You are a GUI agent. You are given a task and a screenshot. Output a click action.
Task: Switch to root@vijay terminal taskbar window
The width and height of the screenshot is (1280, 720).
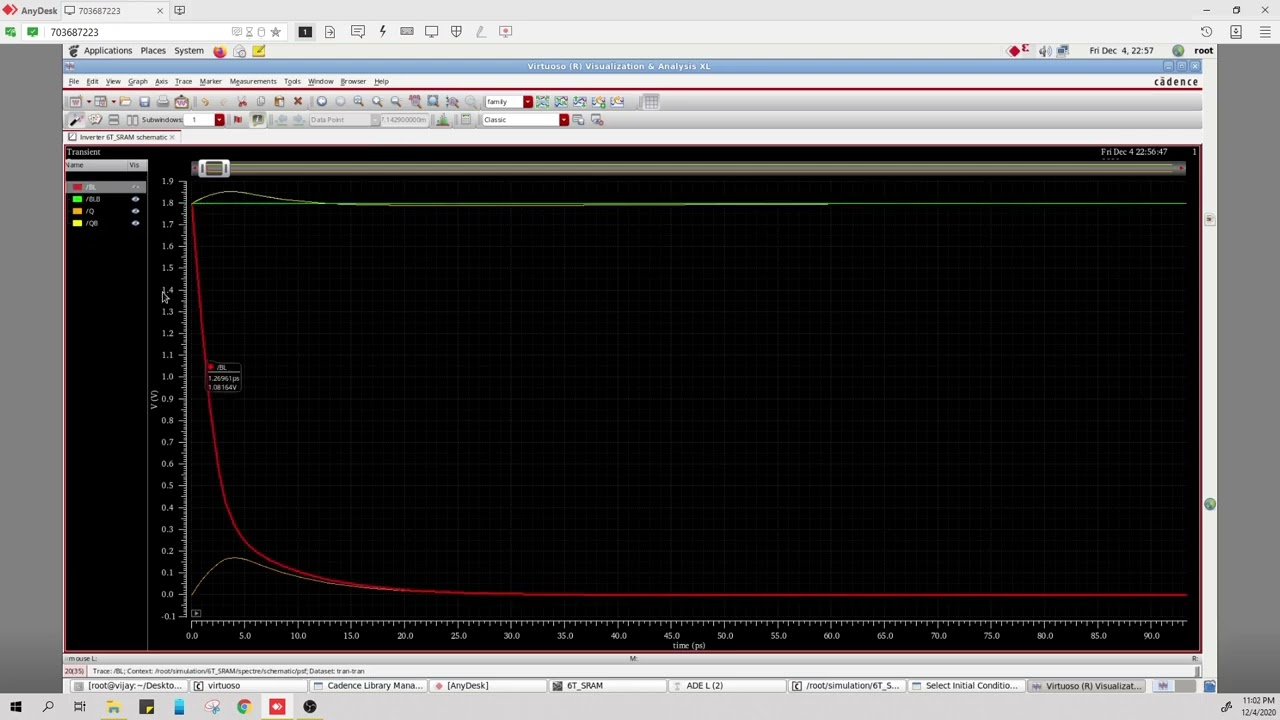tap(129, 686)
